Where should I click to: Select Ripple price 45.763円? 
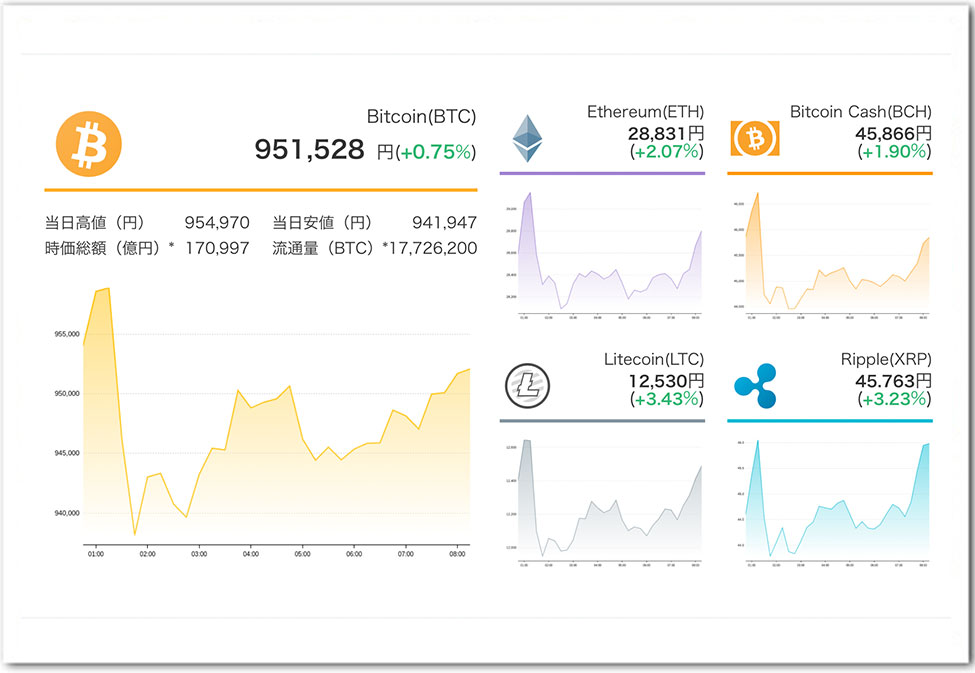click(x=893, y=381)
